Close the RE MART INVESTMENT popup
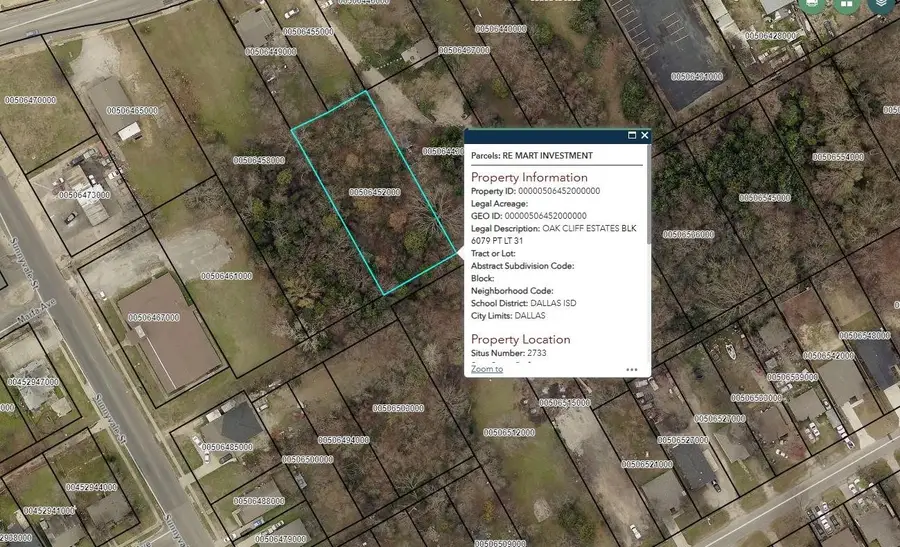Image resolution: width=900 pixels, height=547 pixels. point(645,135)
